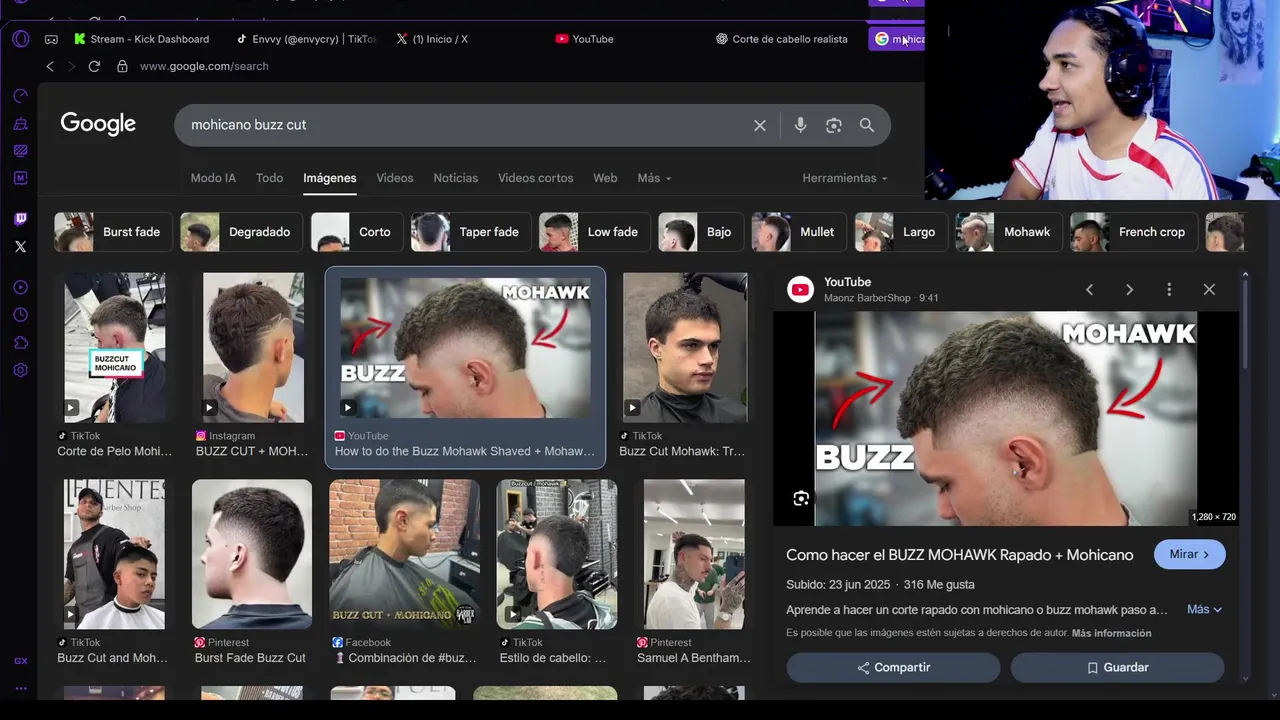Open Corte de Pelo Mohi... TikTok thumbnail

(x=114, y=347)
